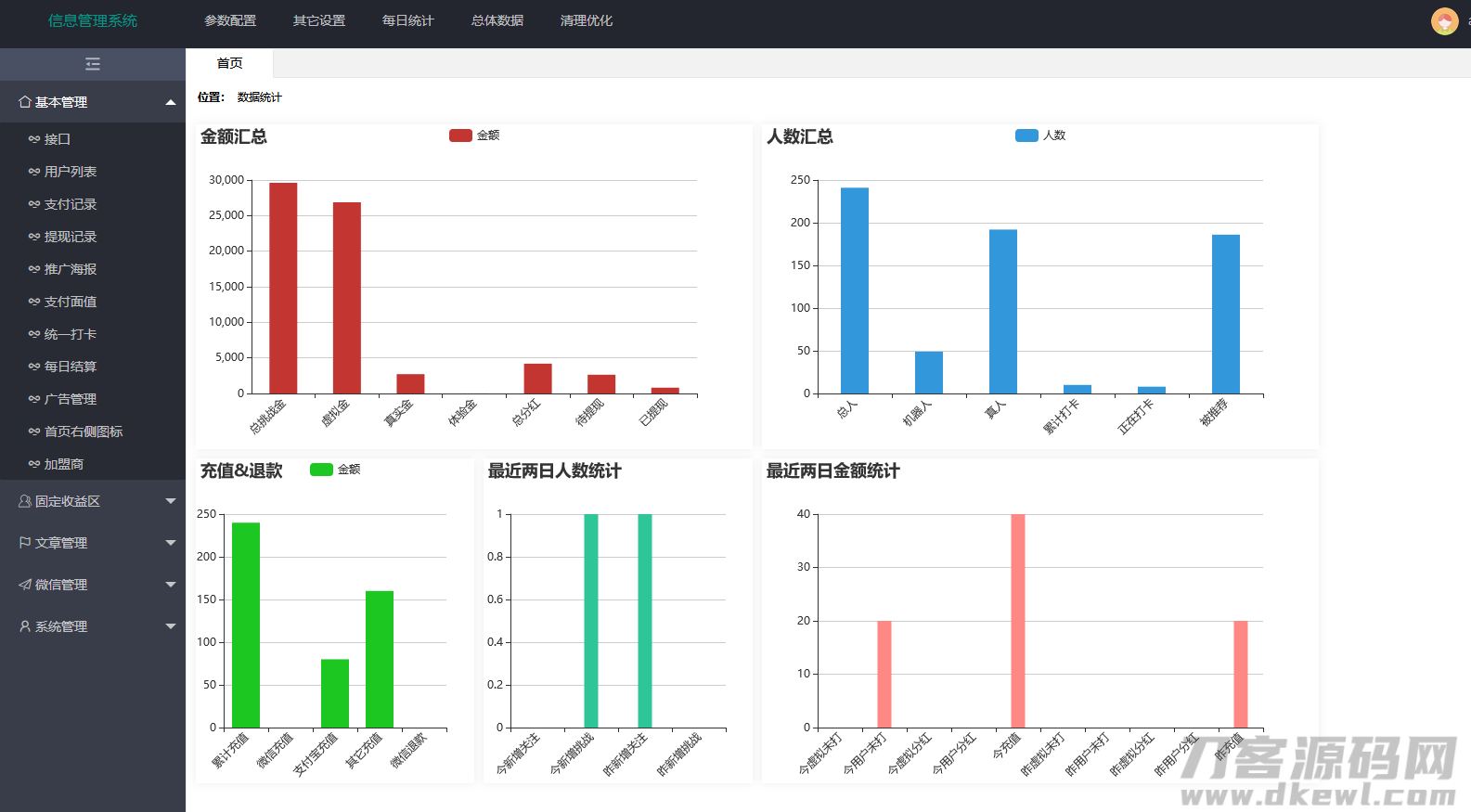This screenshot has height=812, width=1471.
Task: Toggle the blue 人数 legend in 人数汇总 chart
Action: (1026, 135)
